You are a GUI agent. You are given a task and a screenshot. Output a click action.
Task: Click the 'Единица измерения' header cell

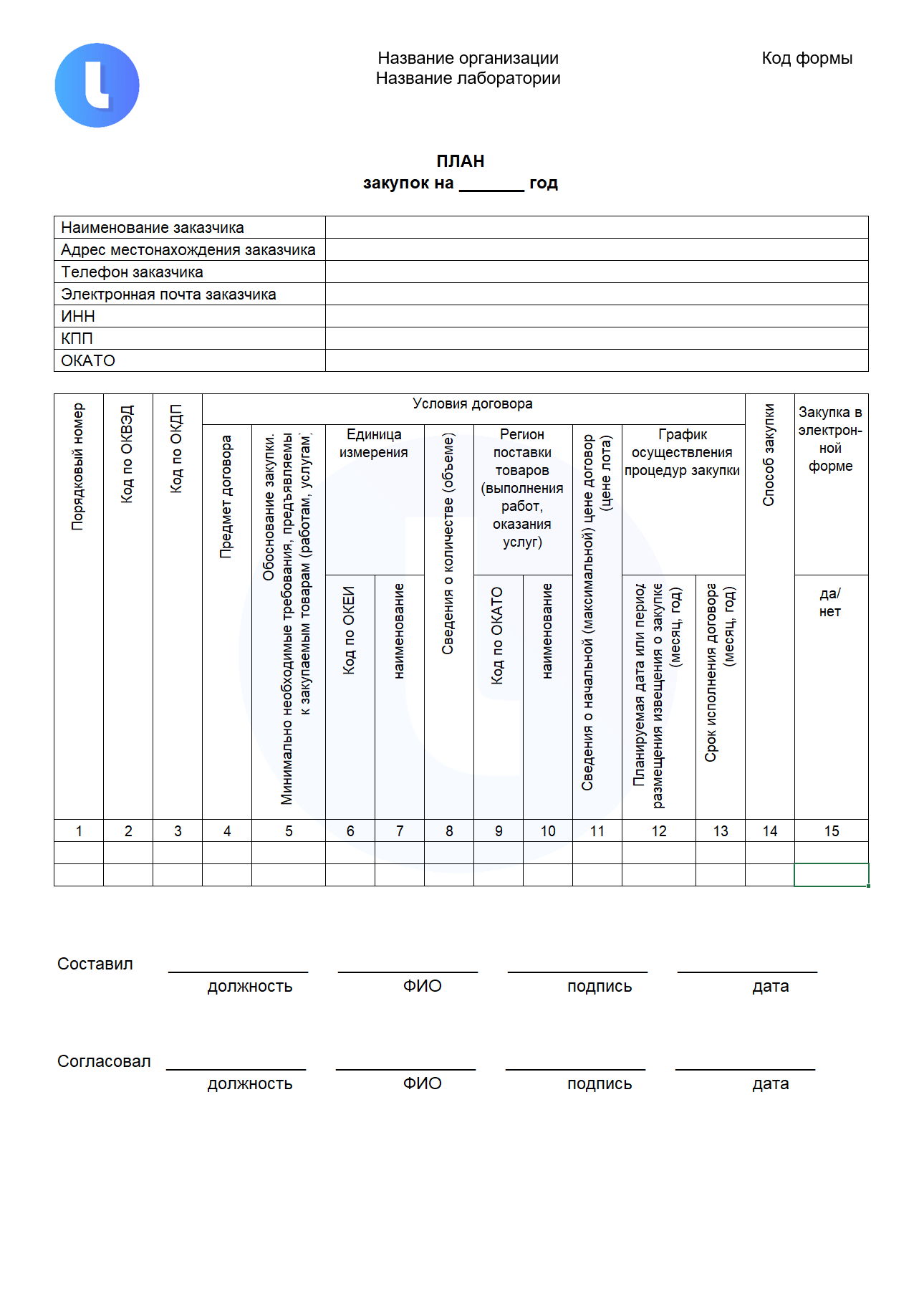[x=375, y=499]
